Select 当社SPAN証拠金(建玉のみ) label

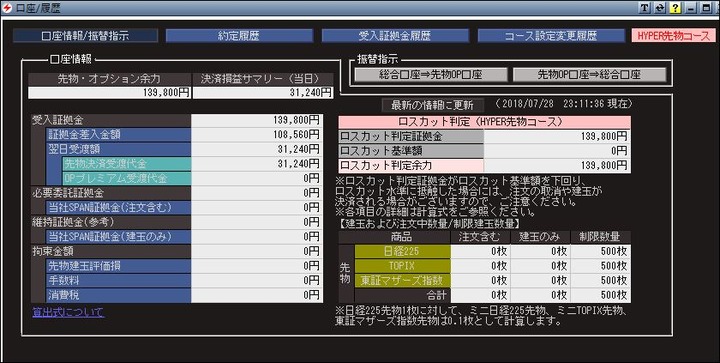point(118,237)
